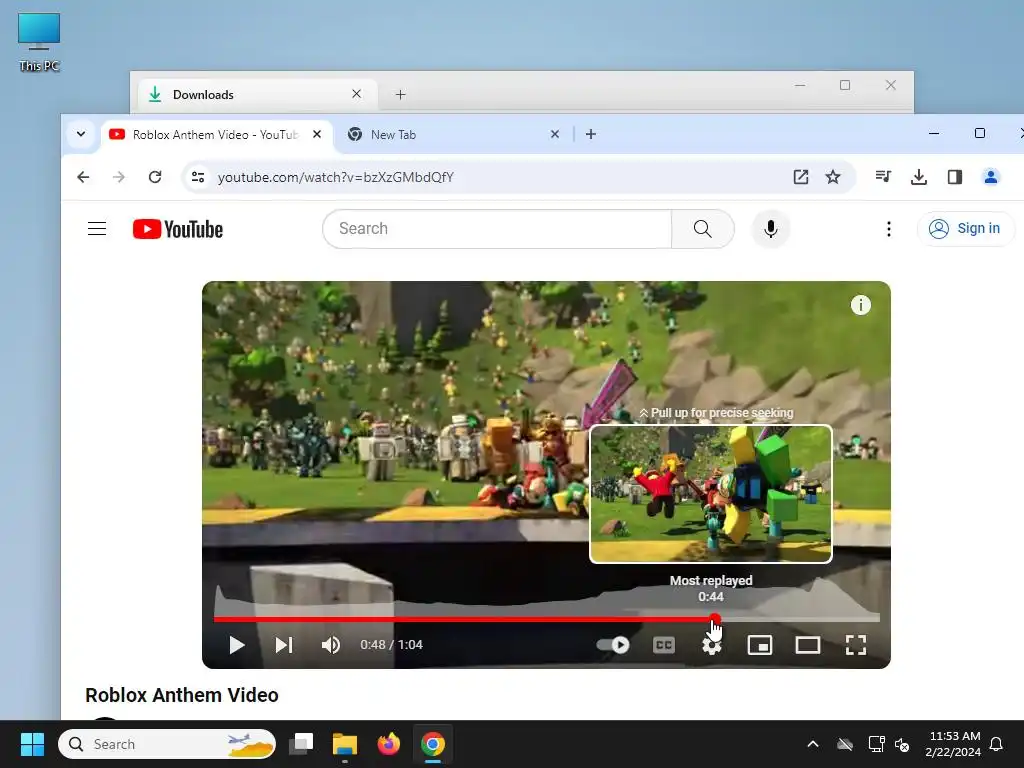Screen dimensions: 1024x768
Task: Add a new tab in the Downloads window
Action: pyautogui.click(x=400, y=95)
